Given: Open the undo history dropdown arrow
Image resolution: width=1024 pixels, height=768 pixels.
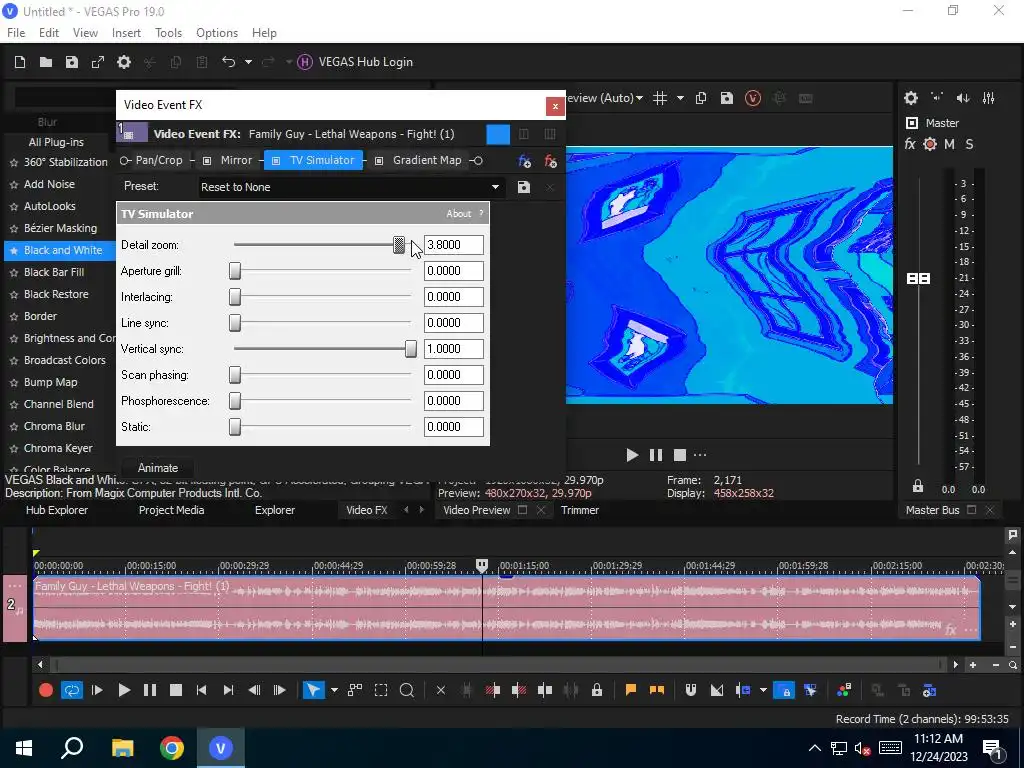Looking at the screenshot, I should [x=248, y=62].
